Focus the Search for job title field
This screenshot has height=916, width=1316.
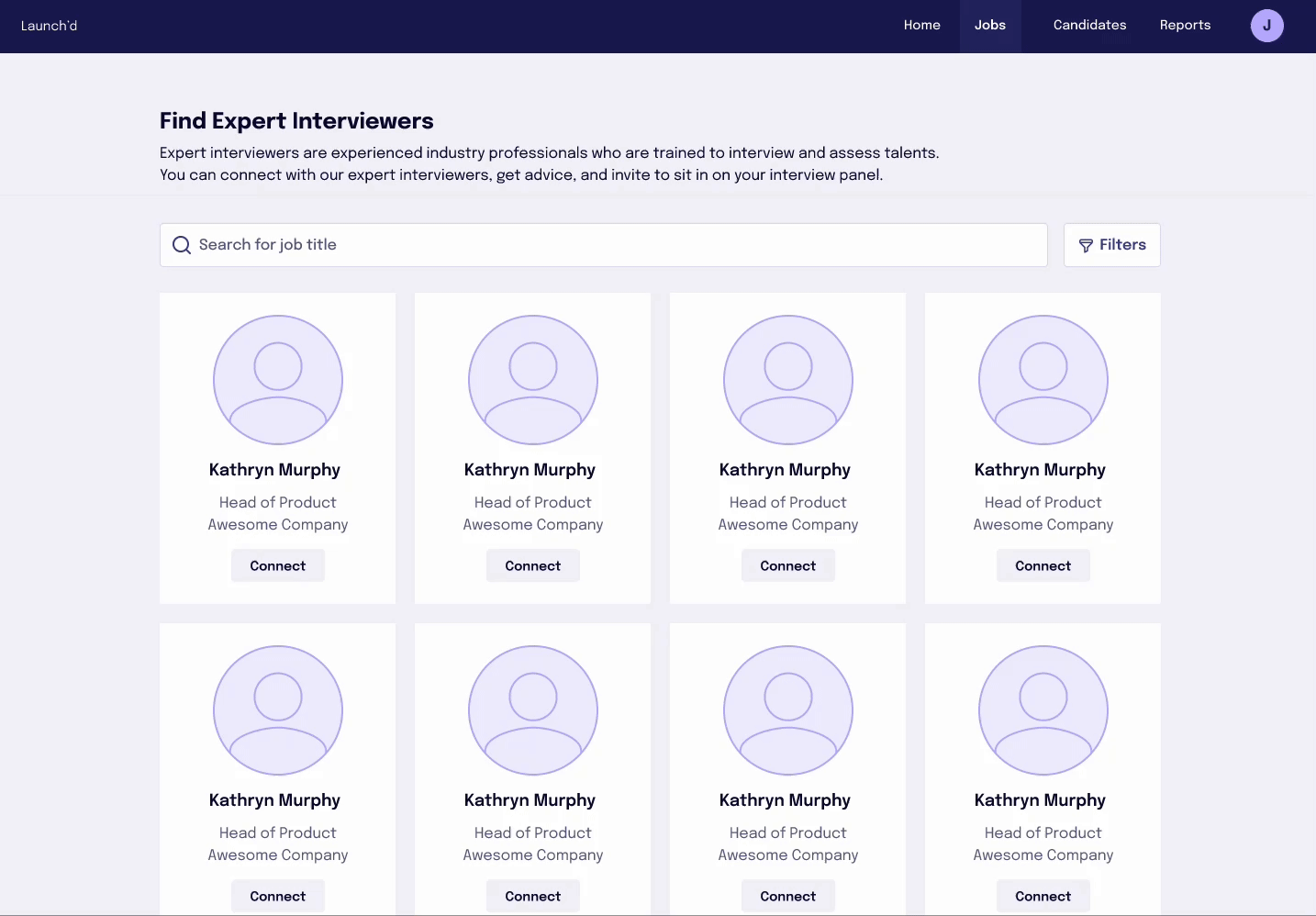604,245
